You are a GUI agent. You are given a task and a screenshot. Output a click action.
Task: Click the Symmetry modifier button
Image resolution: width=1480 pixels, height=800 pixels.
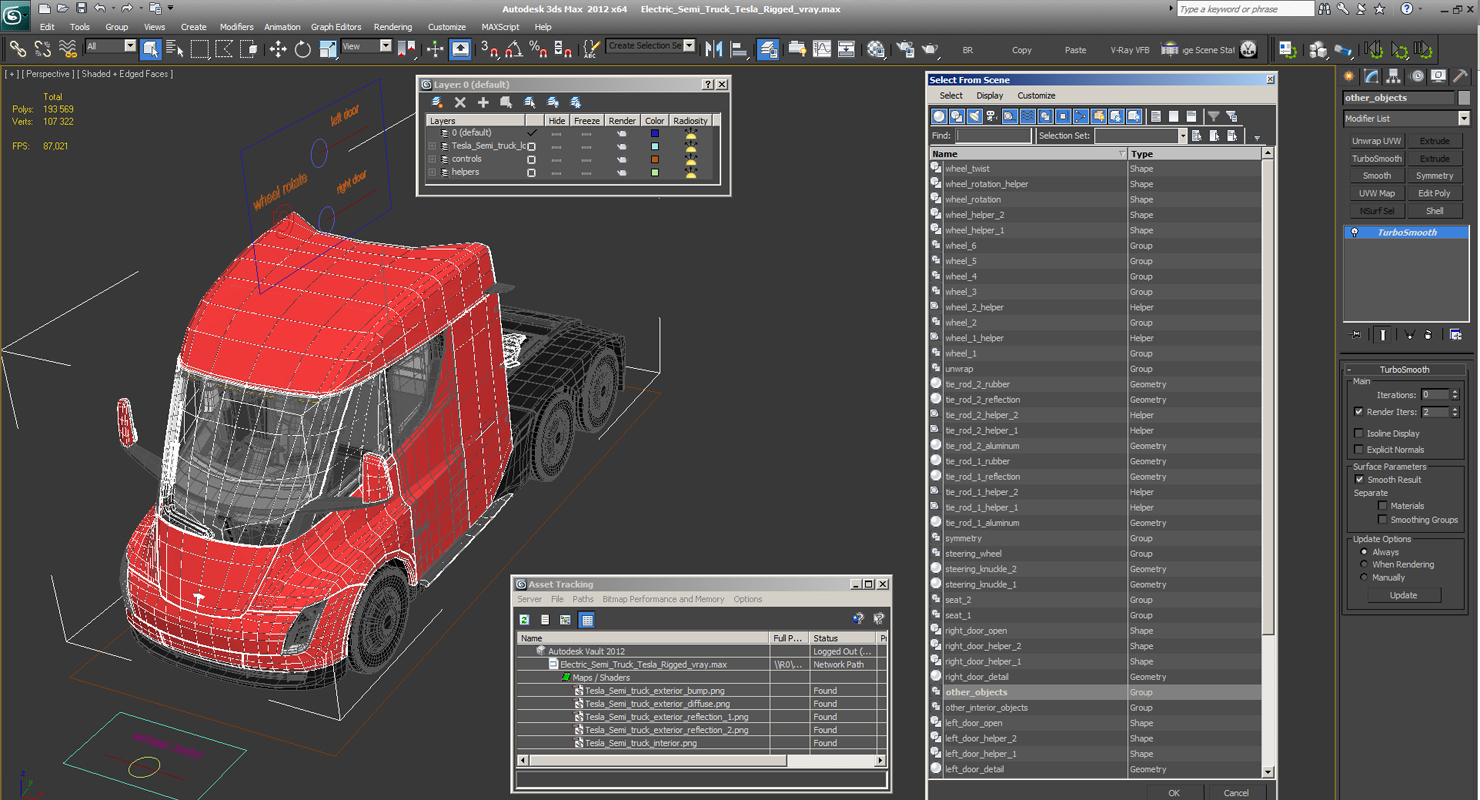point(1434,176)
